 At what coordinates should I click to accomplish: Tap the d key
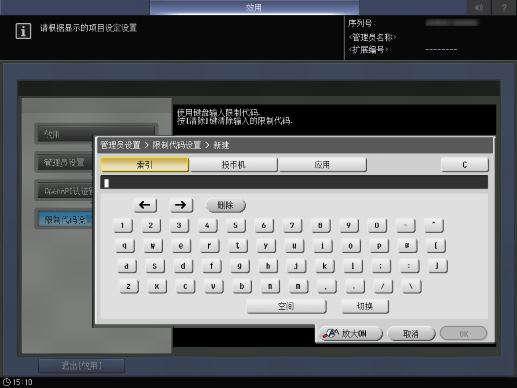pos(183,266)
